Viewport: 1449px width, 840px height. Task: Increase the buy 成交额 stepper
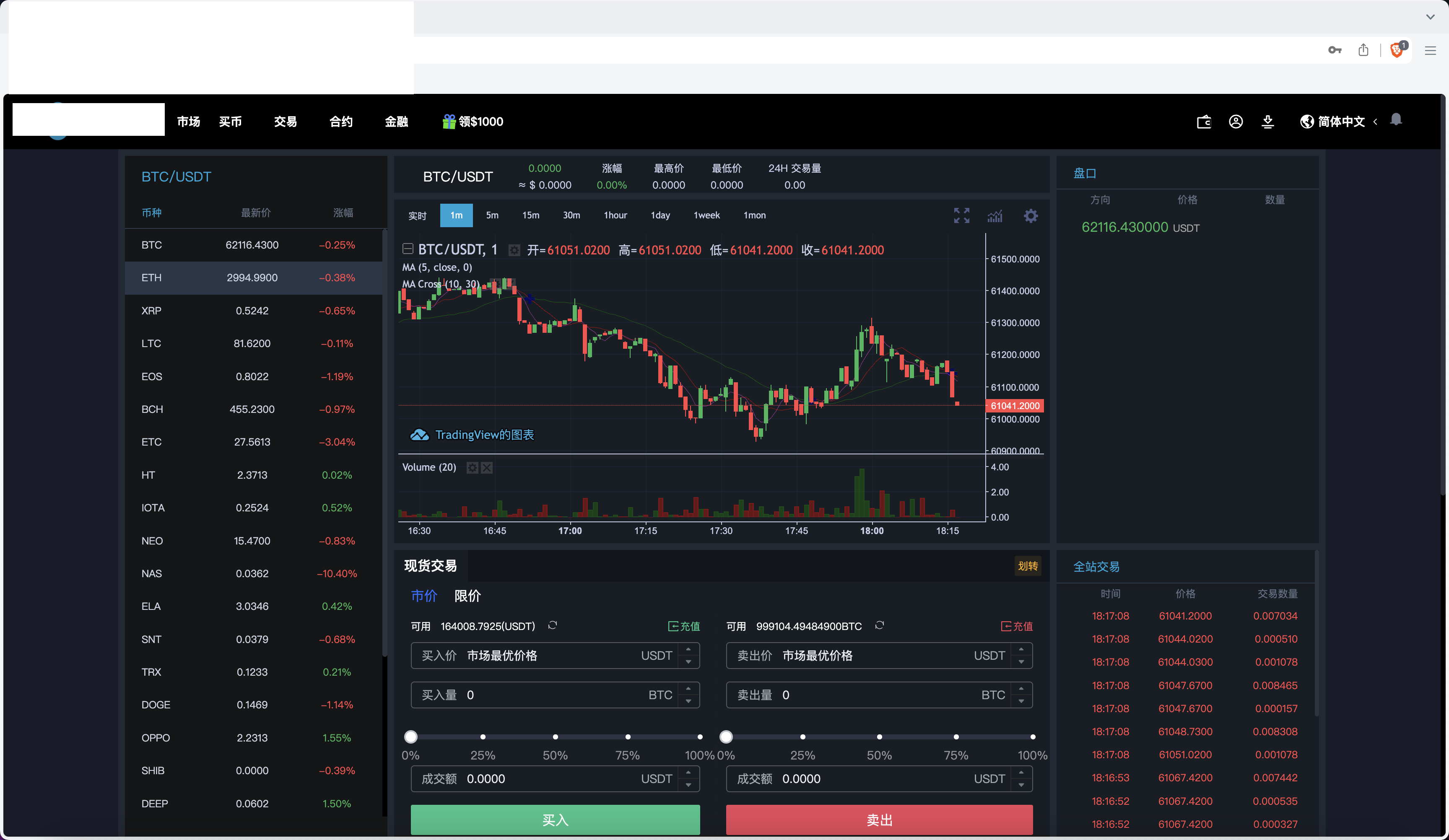tap(688, 773)
